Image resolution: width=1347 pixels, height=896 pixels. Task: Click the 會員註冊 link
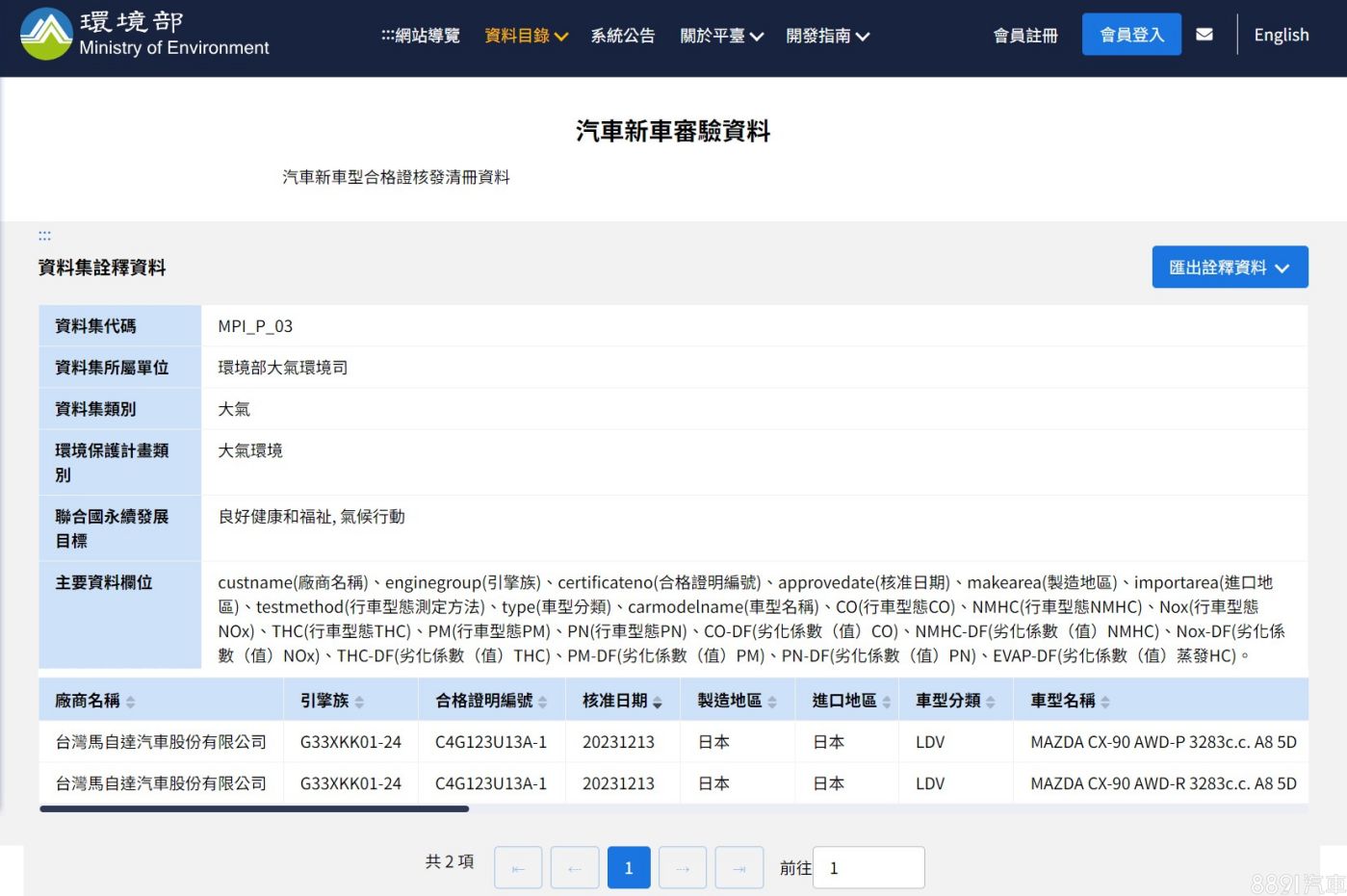tap(1025, 36)
